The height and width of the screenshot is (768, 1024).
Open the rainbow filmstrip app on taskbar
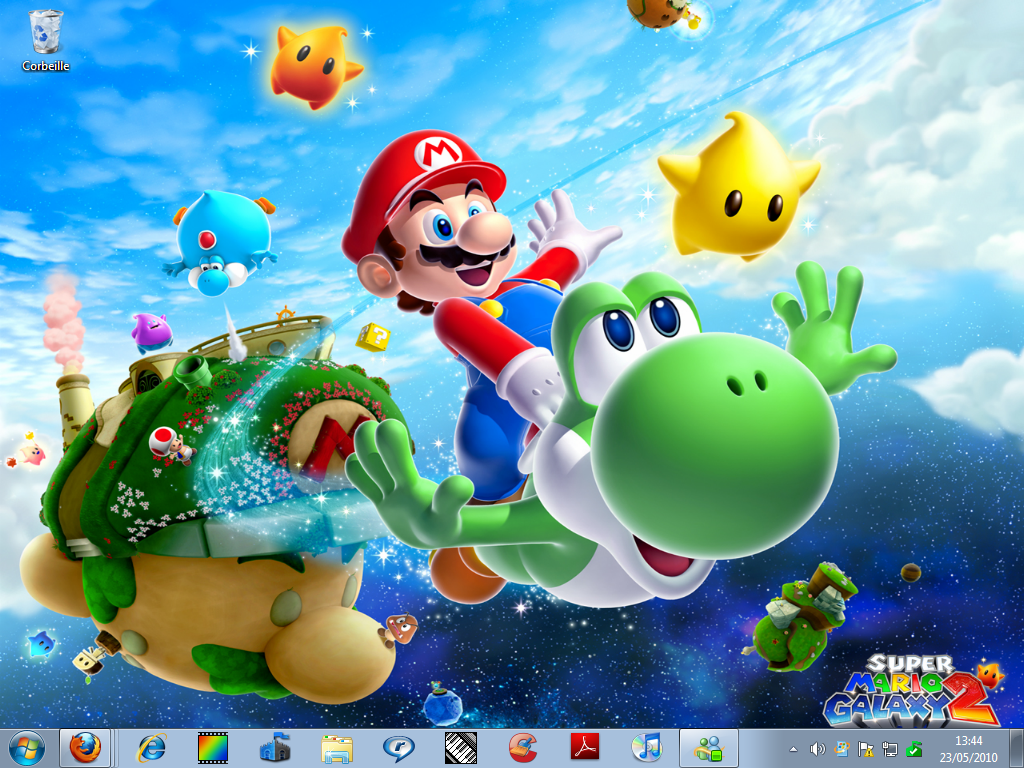(x=213, y=748)
